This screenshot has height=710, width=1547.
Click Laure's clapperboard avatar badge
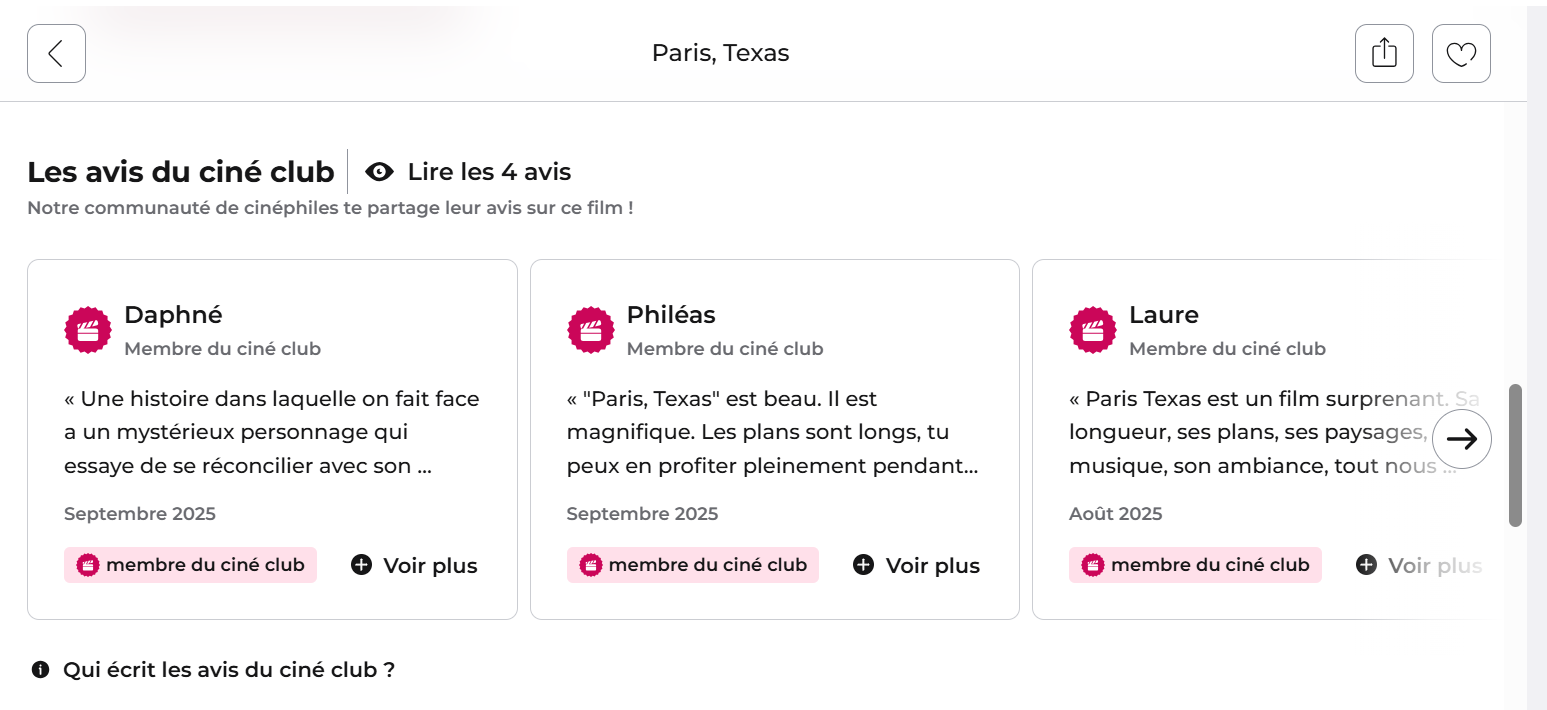click(x=1093, y=330)
